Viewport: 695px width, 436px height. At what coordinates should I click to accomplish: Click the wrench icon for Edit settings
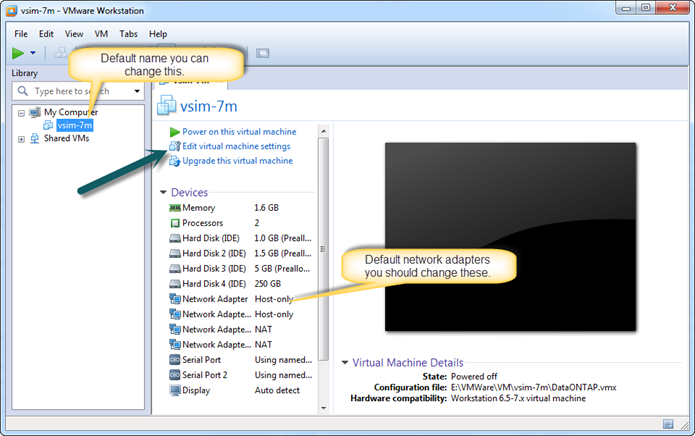175,146
